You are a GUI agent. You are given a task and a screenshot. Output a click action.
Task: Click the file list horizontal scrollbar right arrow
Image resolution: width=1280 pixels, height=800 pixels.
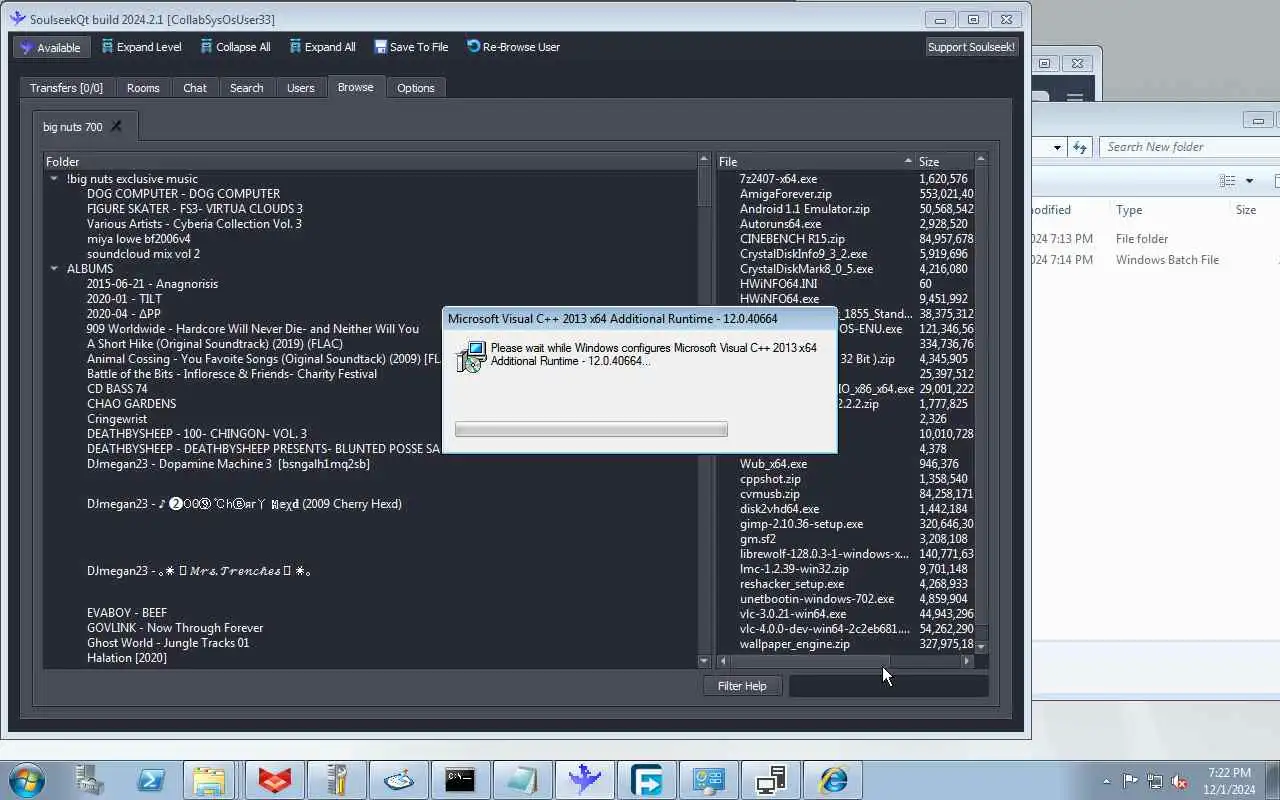[967, 661]
